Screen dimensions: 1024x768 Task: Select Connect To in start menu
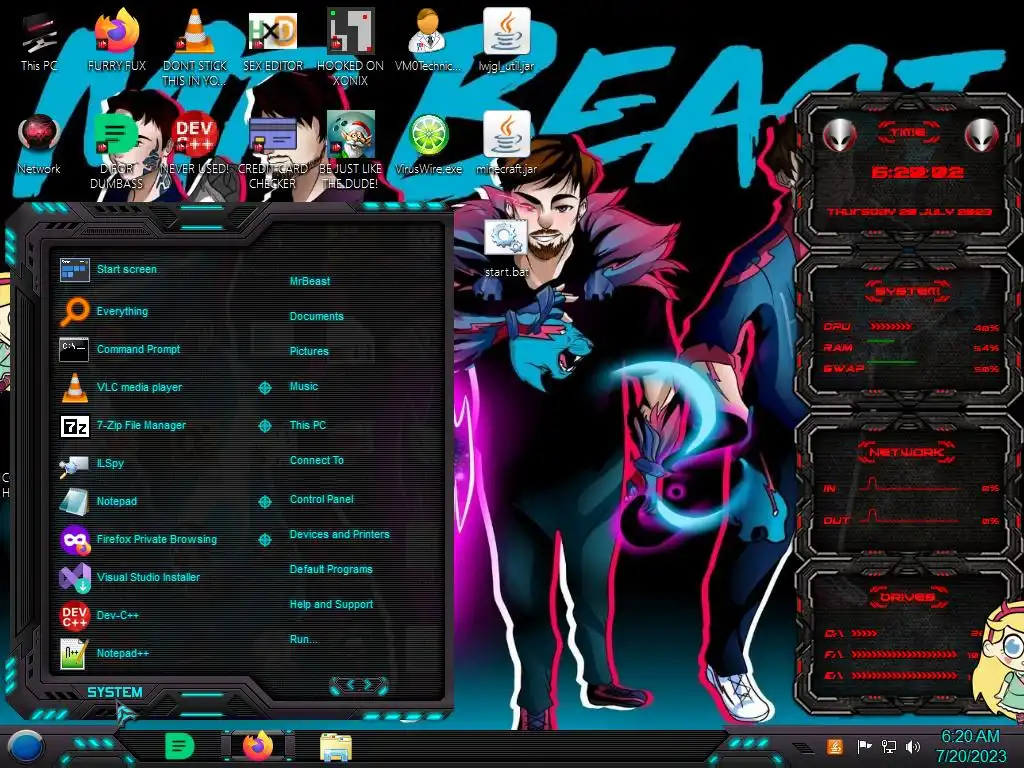pos(316,460)
